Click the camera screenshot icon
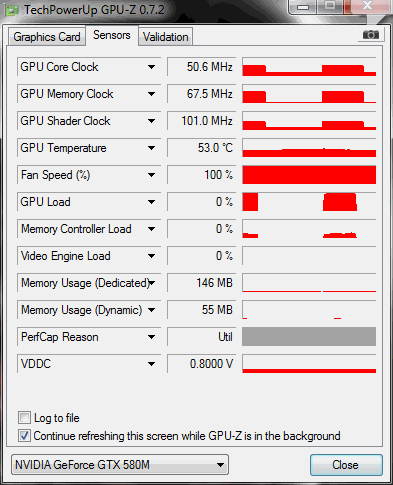Viewport: 393px width, 485px height. coord(371,35)
